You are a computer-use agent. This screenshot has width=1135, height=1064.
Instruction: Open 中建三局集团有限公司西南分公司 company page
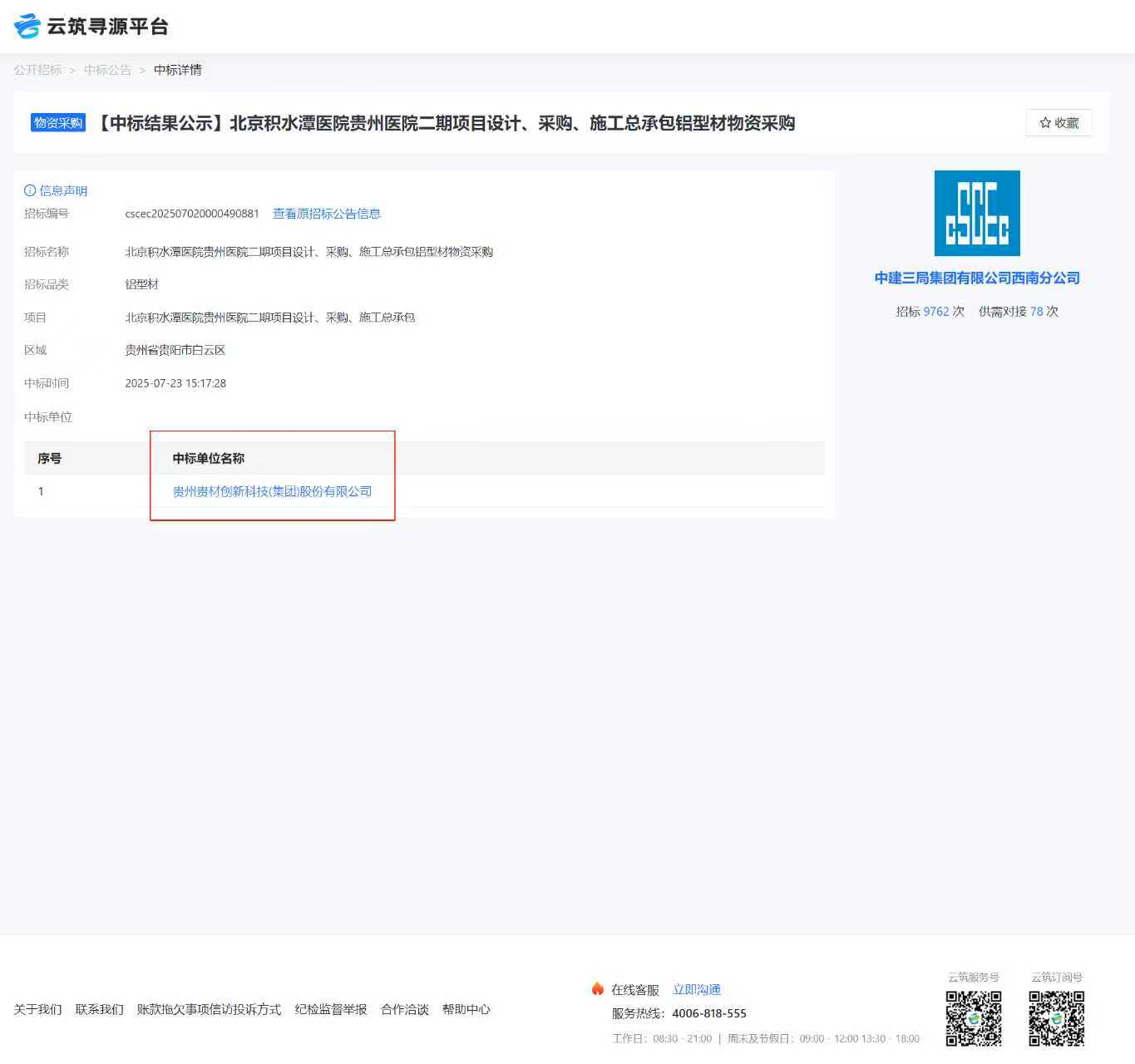click(977, 278)
